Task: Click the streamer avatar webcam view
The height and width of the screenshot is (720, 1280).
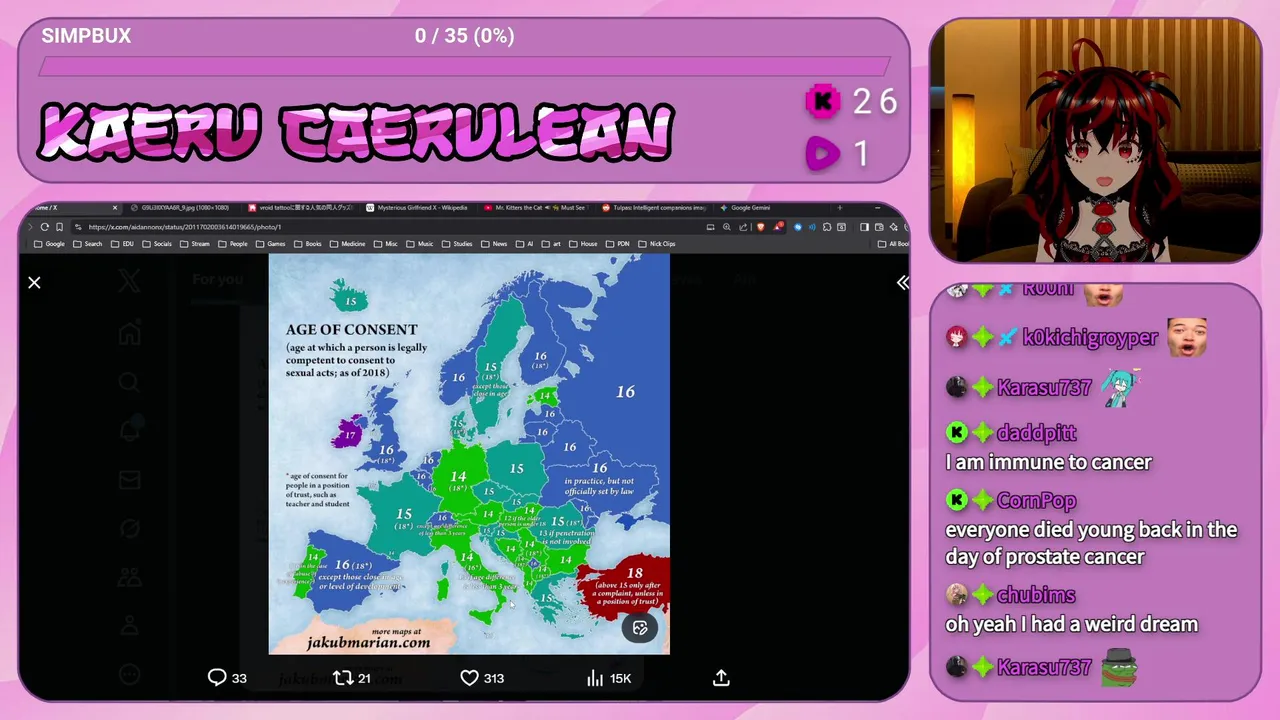Action: click(1096, 140)
